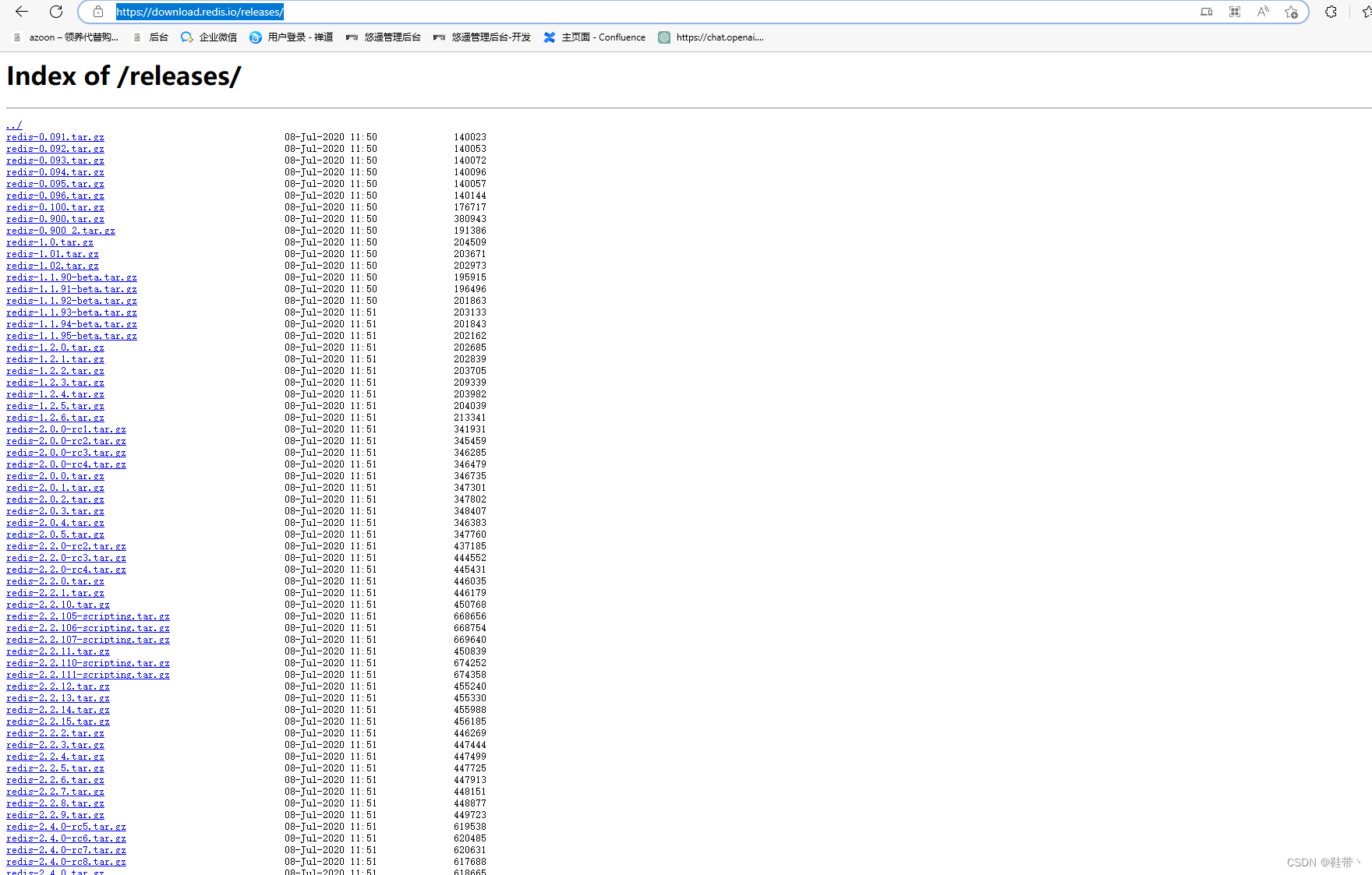Image resolution: width=1372 pixels, height=875 pixels.
Task: Open the 主页面 - Confluence bookmark
Action: click(594, 37)
